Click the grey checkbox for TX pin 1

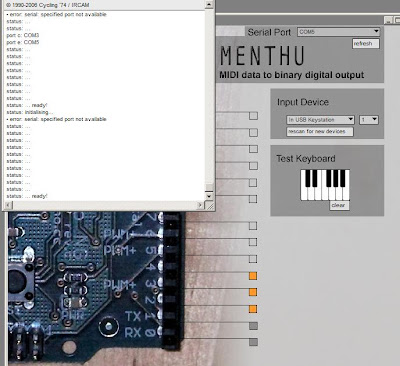point(253,326)
